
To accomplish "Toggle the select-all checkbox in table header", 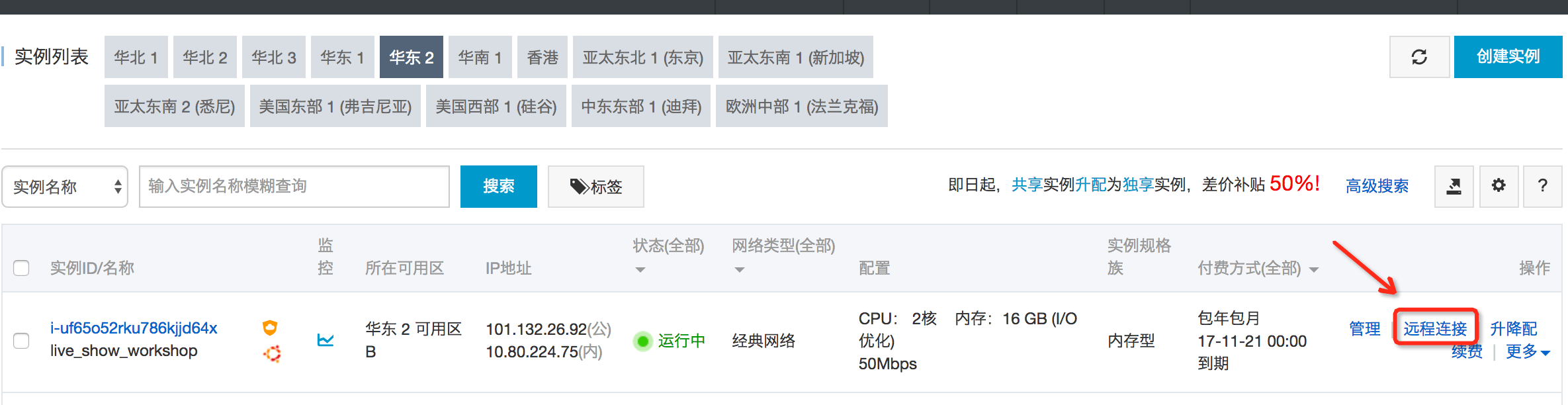I will click(x=21, y=268).
